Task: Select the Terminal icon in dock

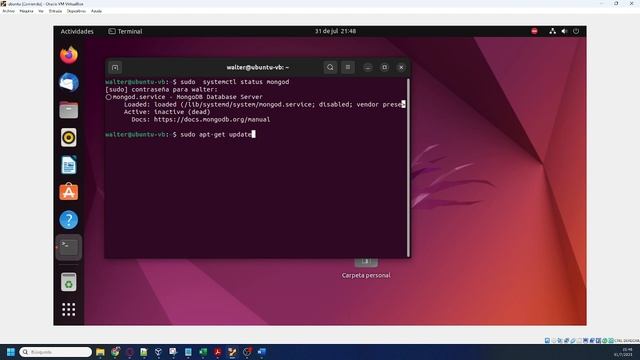Action: click(69, 247)
